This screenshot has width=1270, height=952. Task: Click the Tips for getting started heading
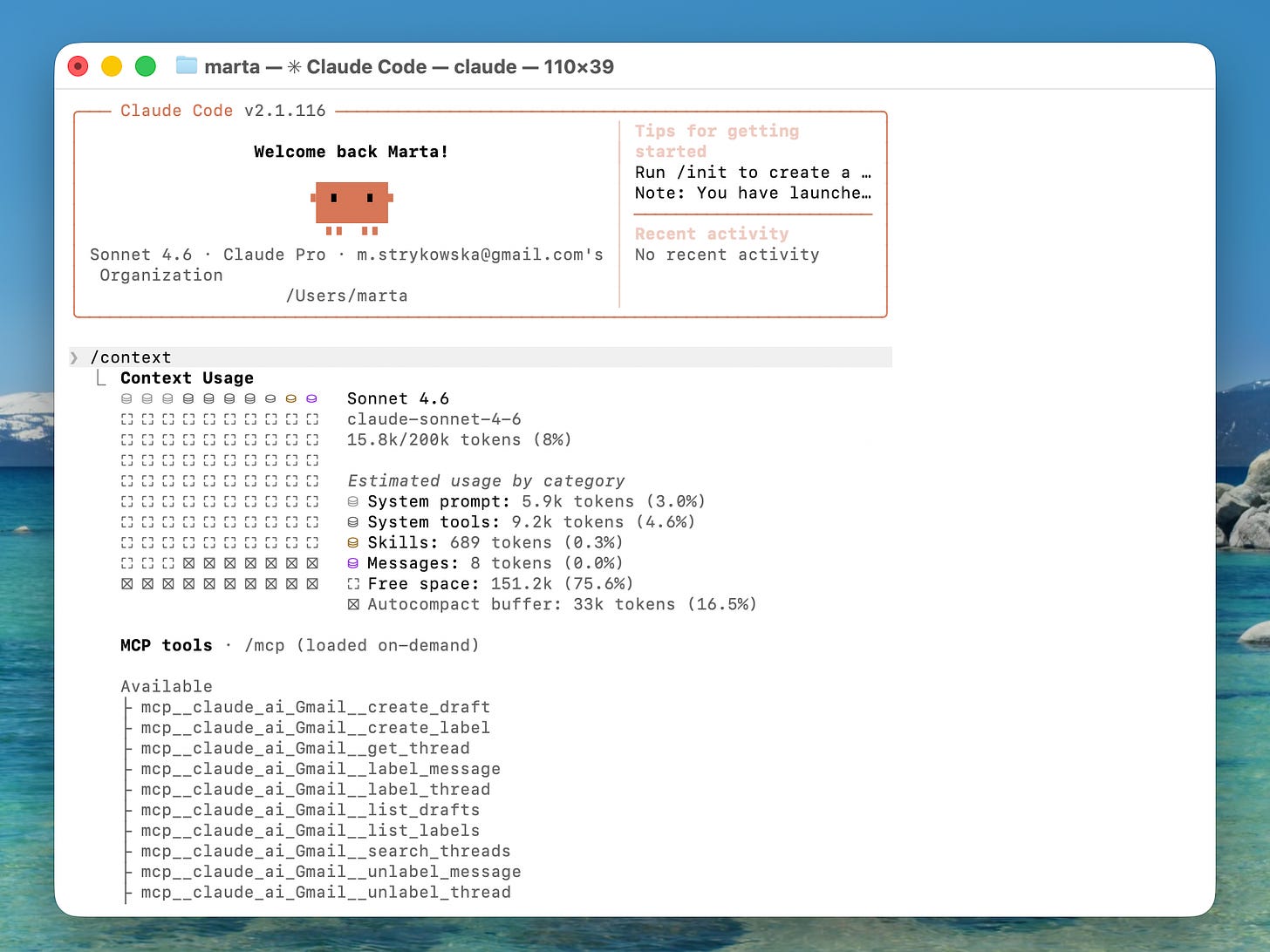click(717, 141)
